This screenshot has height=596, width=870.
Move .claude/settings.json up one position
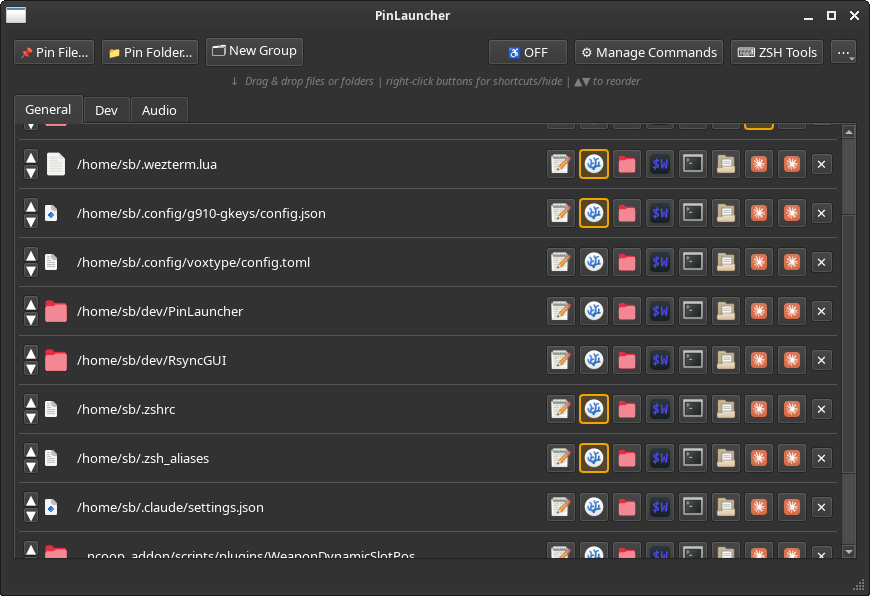pyautogui.click(x=31, y=500)
